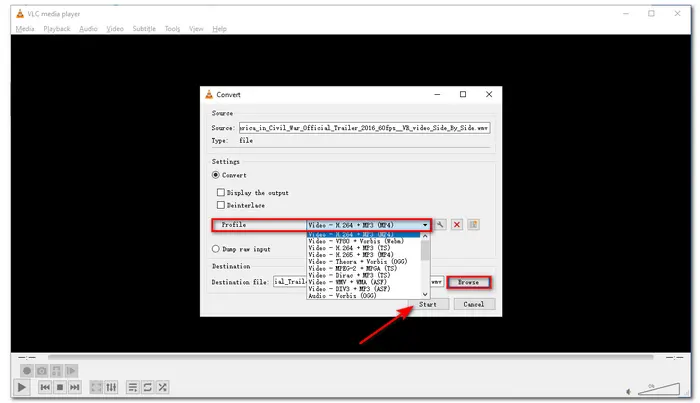Click the profile list scroll down arrow
Screen dimensions: 700x403
(425, 294)
